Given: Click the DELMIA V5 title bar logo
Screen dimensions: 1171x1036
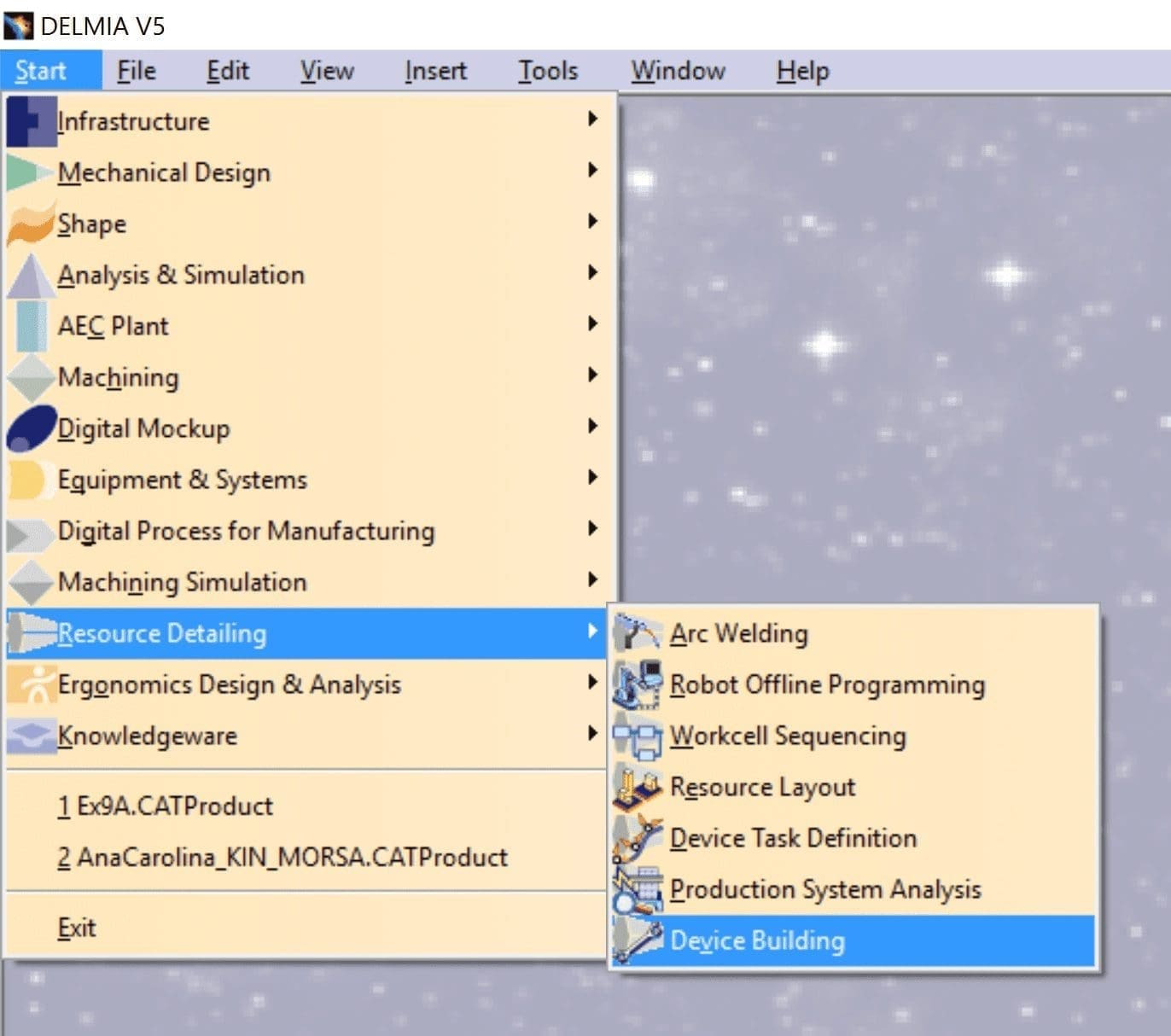Looking at the screenshot, I should tap(18, 26).
